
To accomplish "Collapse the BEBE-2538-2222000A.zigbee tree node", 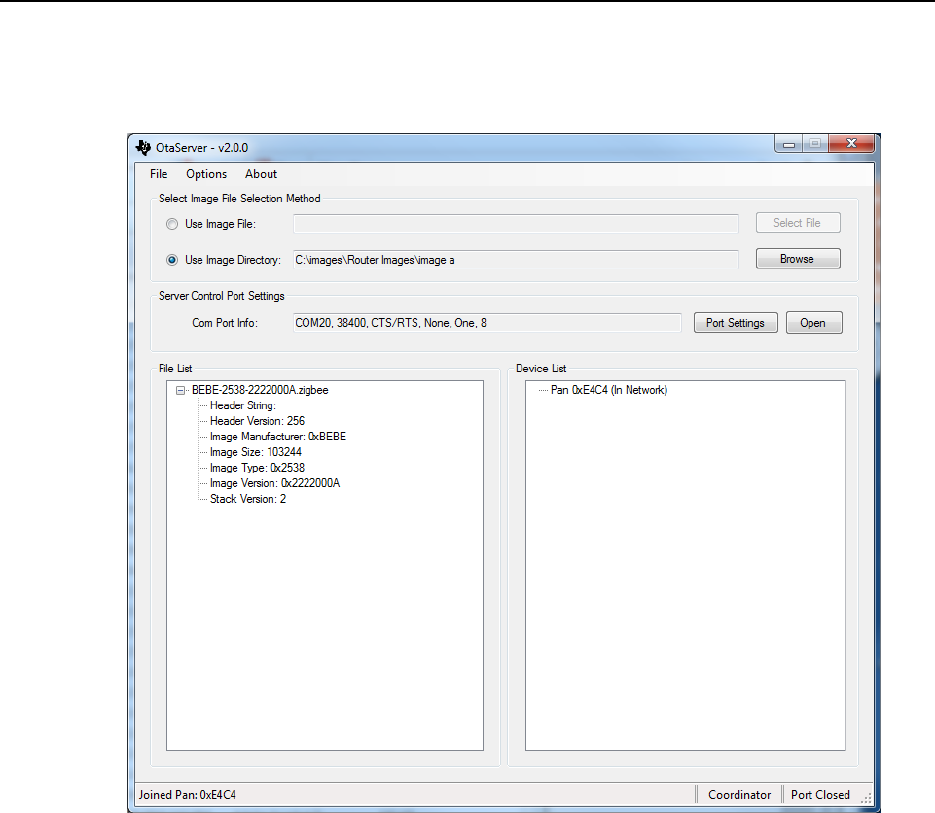I will tap(180, 391).
